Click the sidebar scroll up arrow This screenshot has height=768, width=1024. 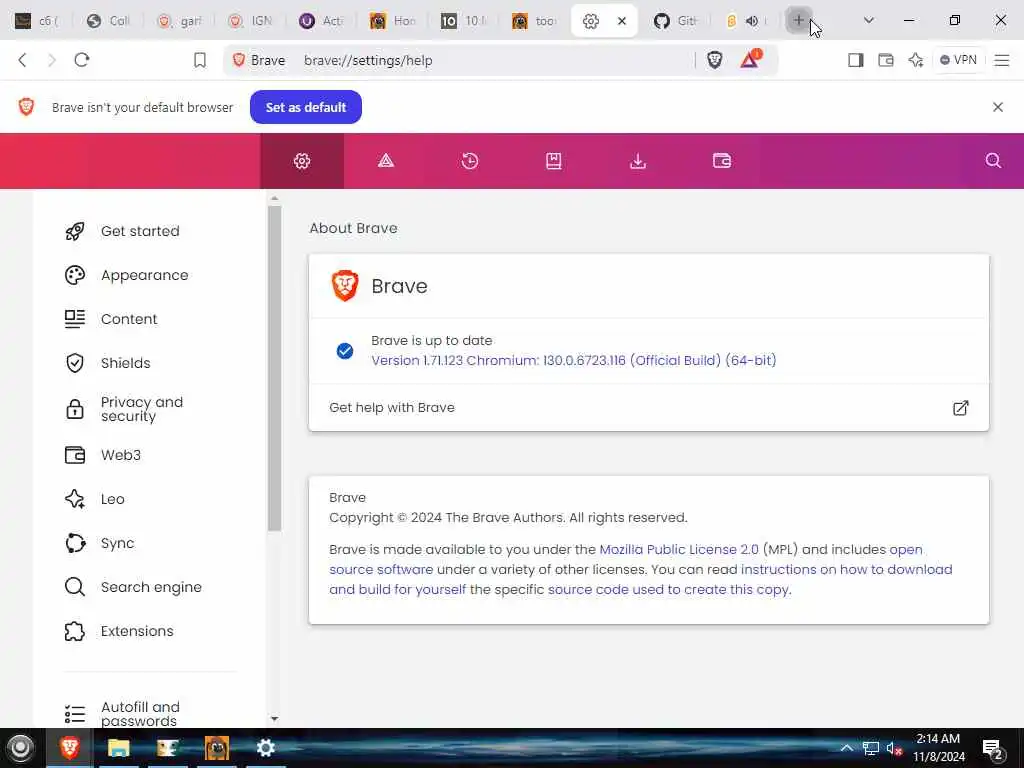274,198
